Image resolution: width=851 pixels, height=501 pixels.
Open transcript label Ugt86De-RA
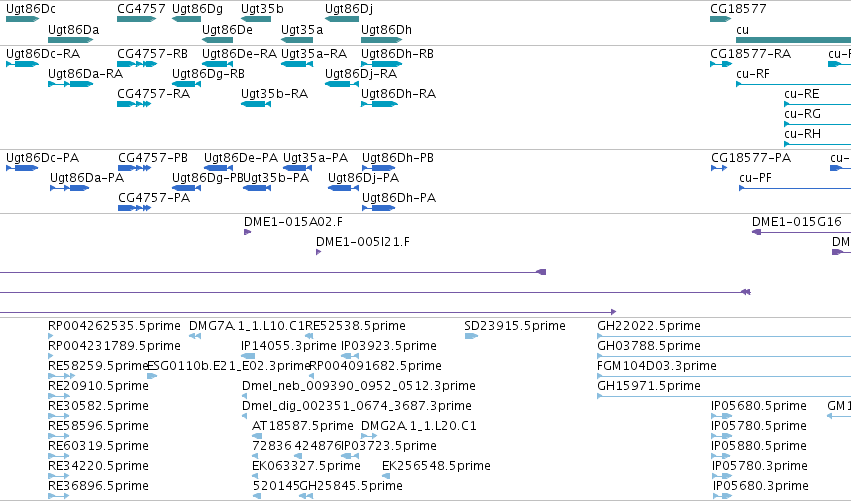point(239,54)
